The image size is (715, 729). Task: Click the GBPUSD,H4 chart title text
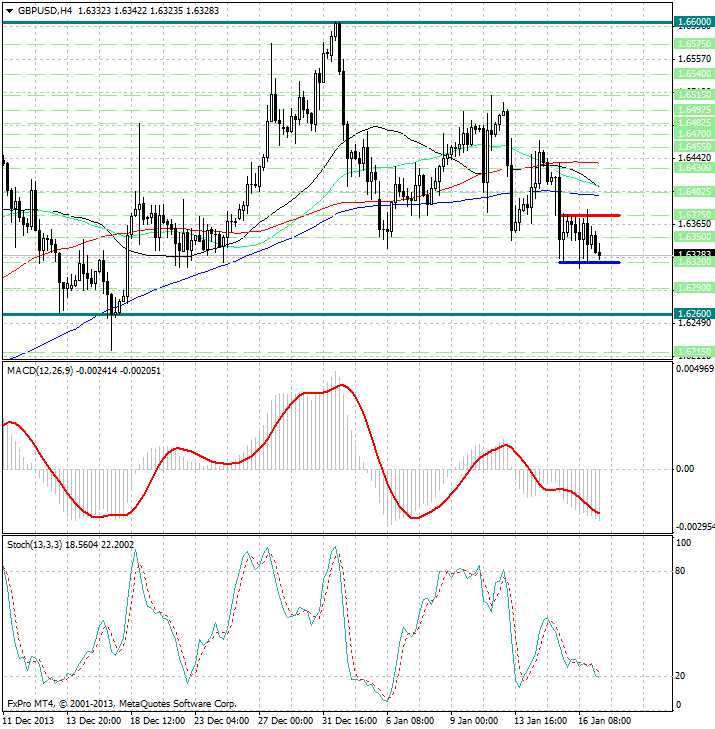45,10
